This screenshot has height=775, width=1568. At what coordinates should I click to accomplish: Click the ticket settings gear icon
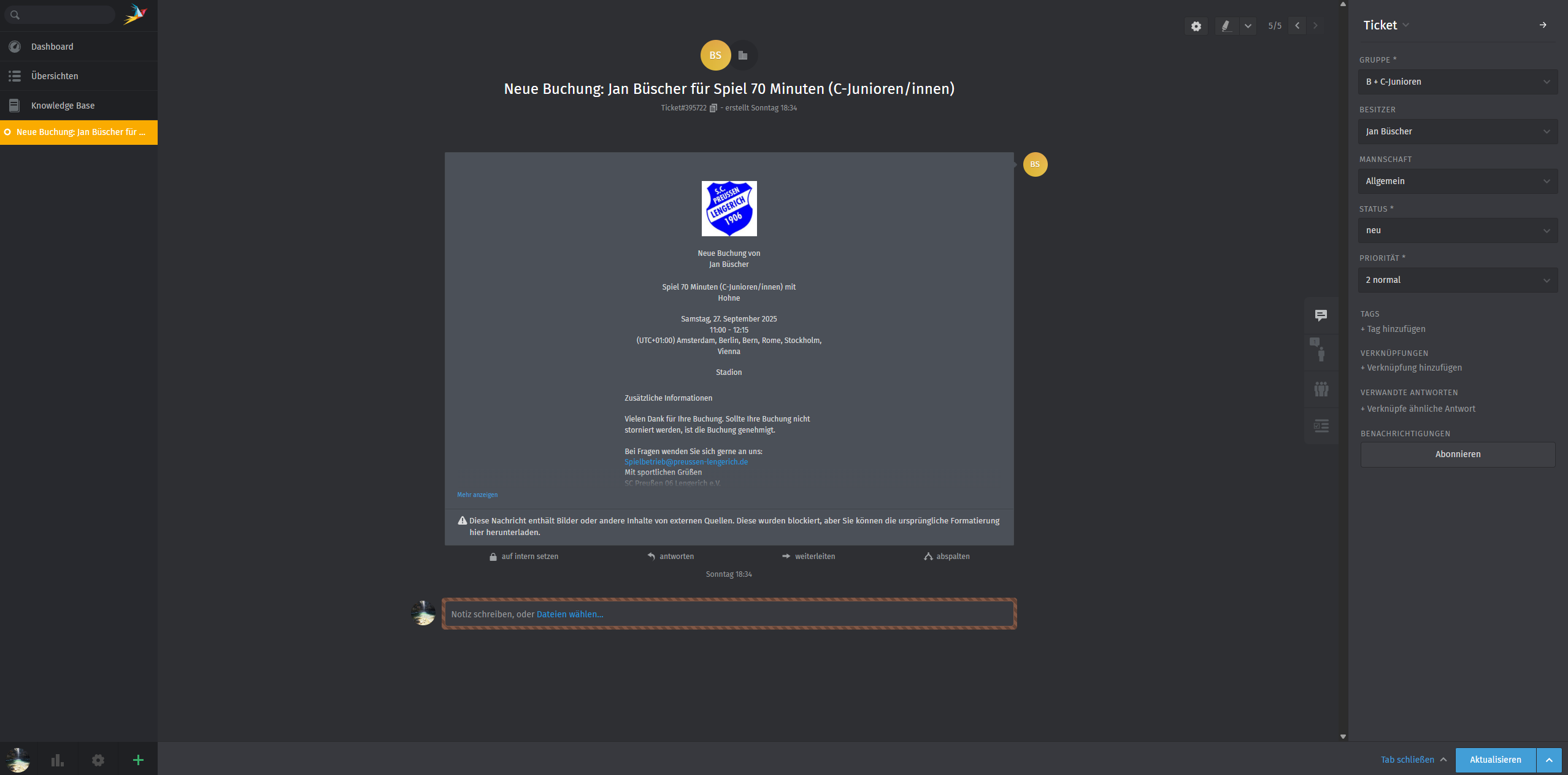coord(1196,26)
